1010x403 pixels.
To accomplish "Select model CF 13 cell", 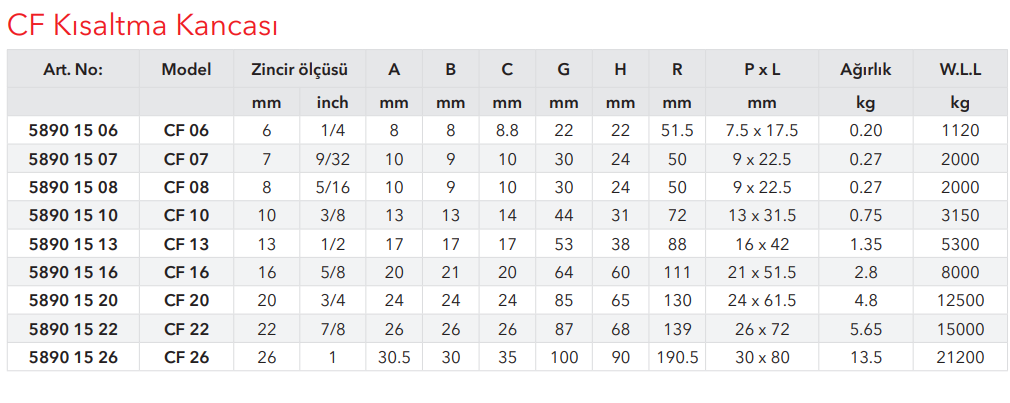I will pyautogui.click(x=187, y=244).
